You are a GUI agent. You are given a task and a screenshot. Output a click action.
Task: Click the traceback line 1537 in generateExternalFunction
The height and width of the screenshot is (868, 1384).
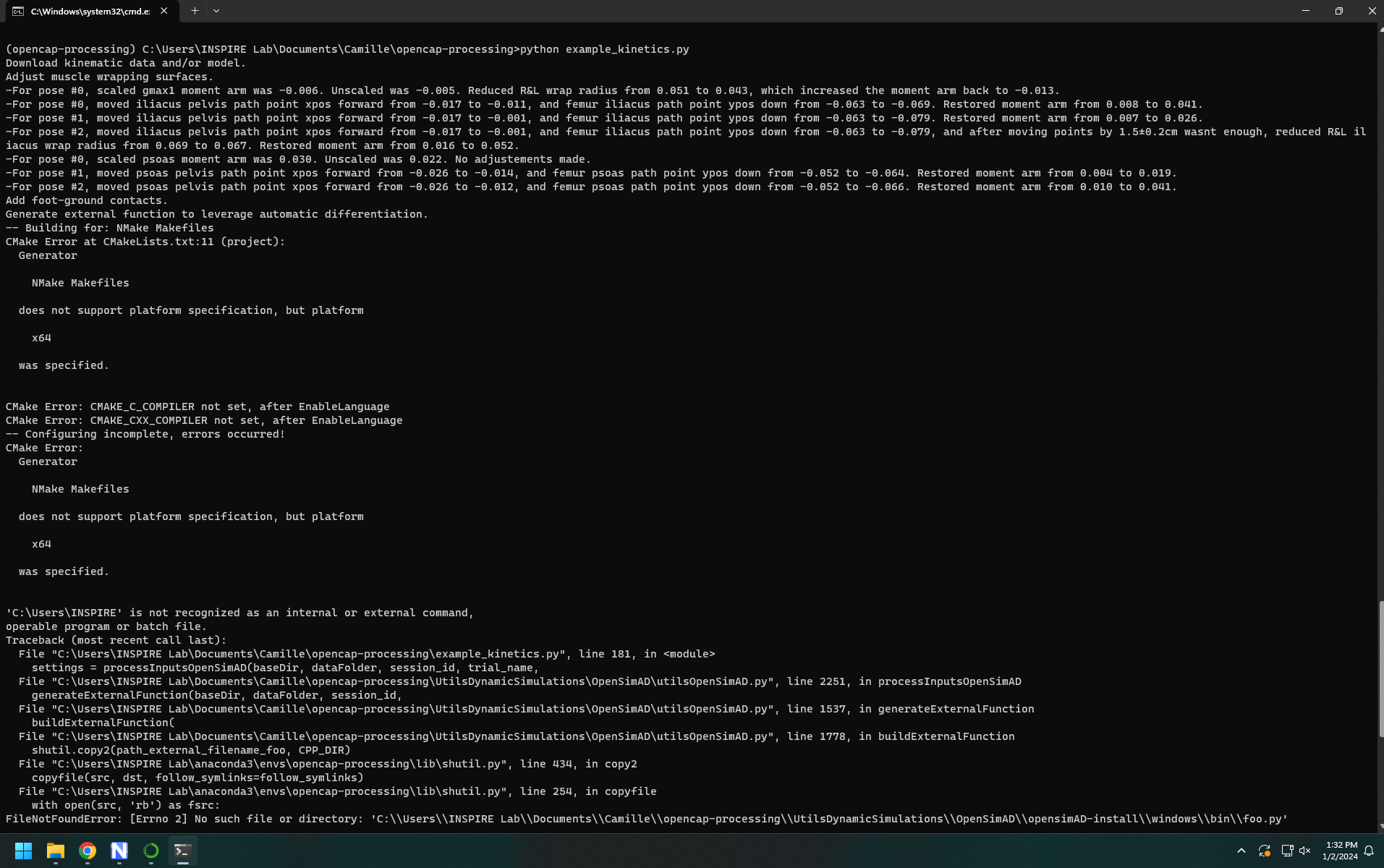[527, 709]
